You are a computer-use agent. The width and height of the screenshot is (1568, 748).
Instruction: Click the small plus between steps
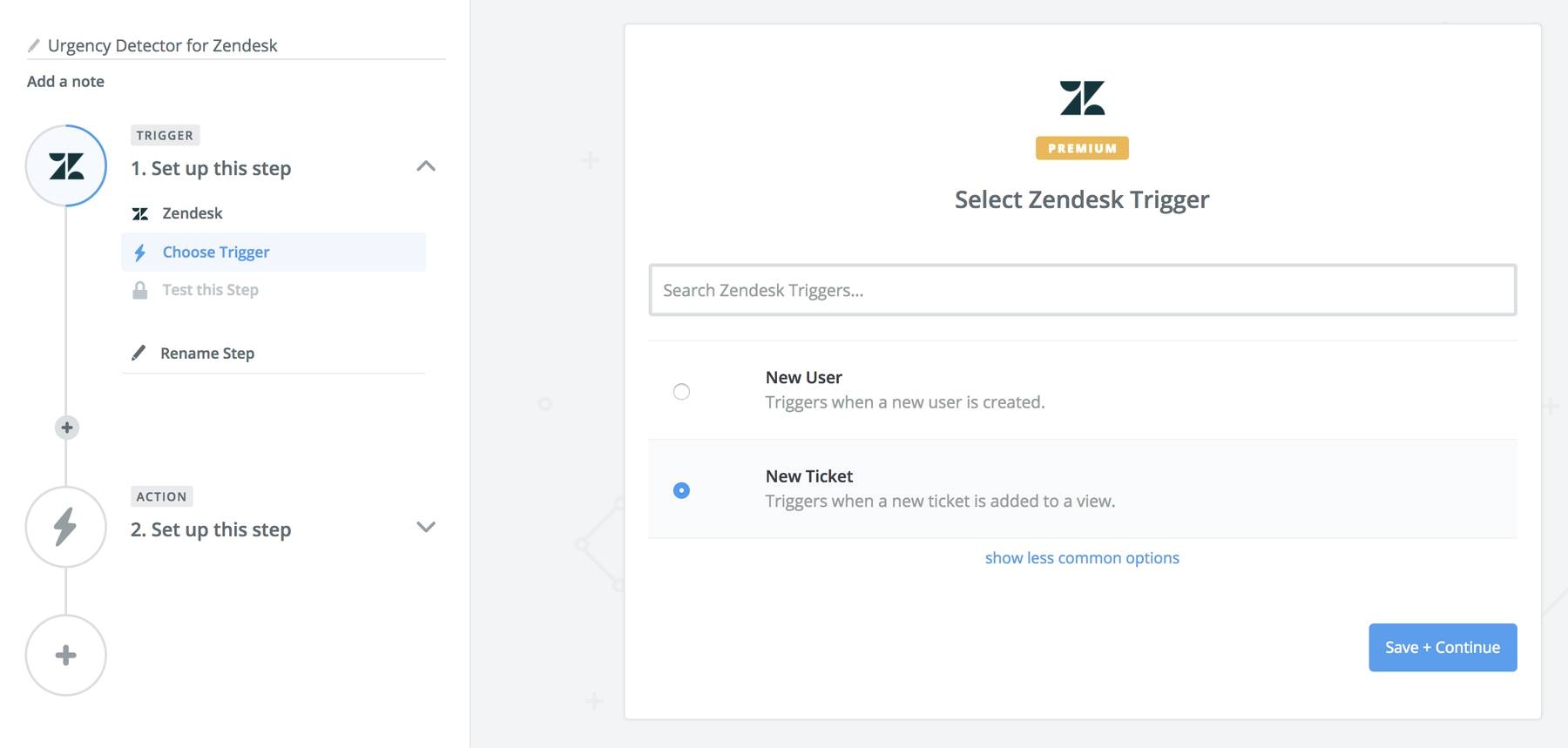(67, 428)
